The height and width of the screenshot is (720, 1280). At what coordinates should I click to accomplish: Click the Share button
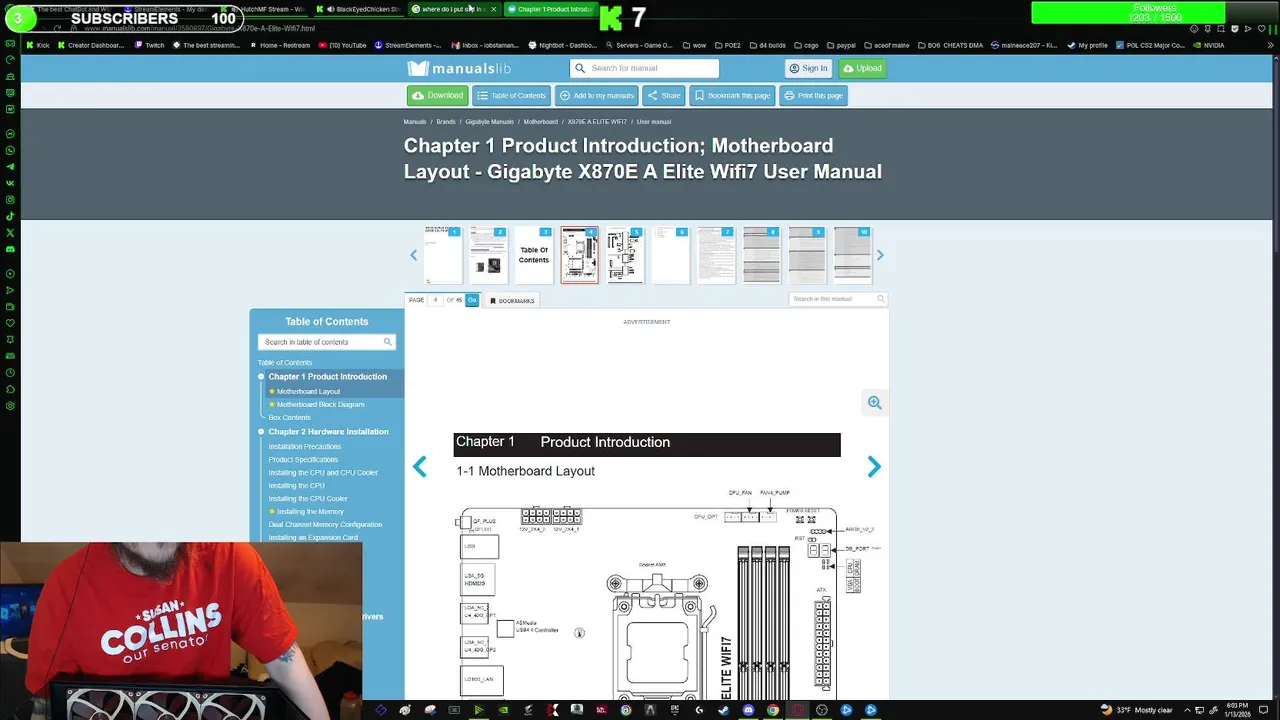(x=663, y=95)
